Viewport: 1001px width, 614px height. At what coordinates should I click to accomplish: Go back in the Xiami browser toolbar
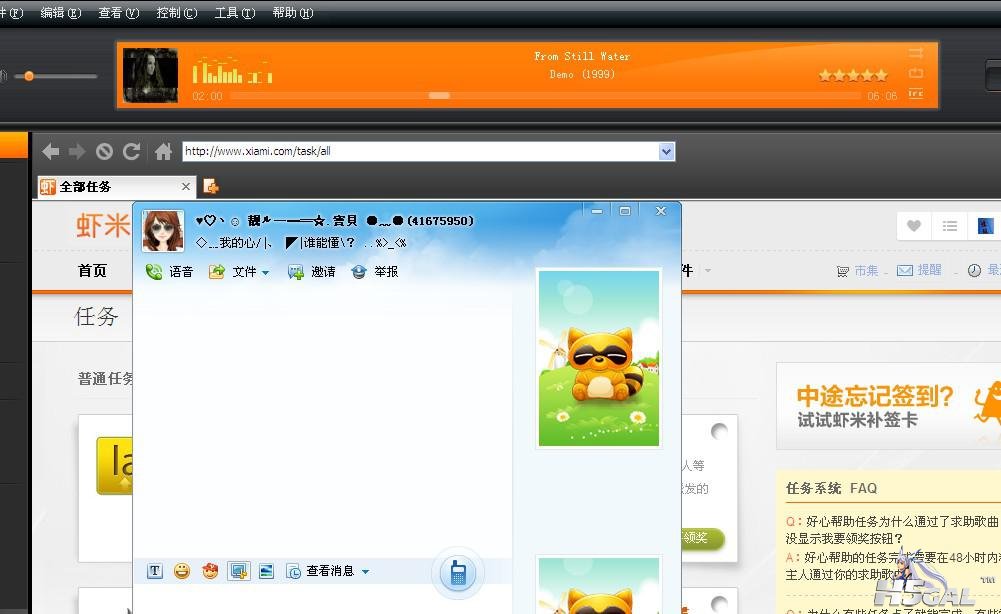50,151
